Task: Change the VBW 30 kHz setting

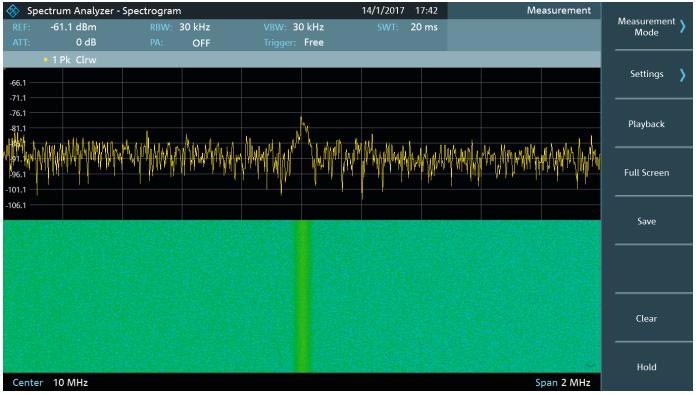Action: coord(308,27)
